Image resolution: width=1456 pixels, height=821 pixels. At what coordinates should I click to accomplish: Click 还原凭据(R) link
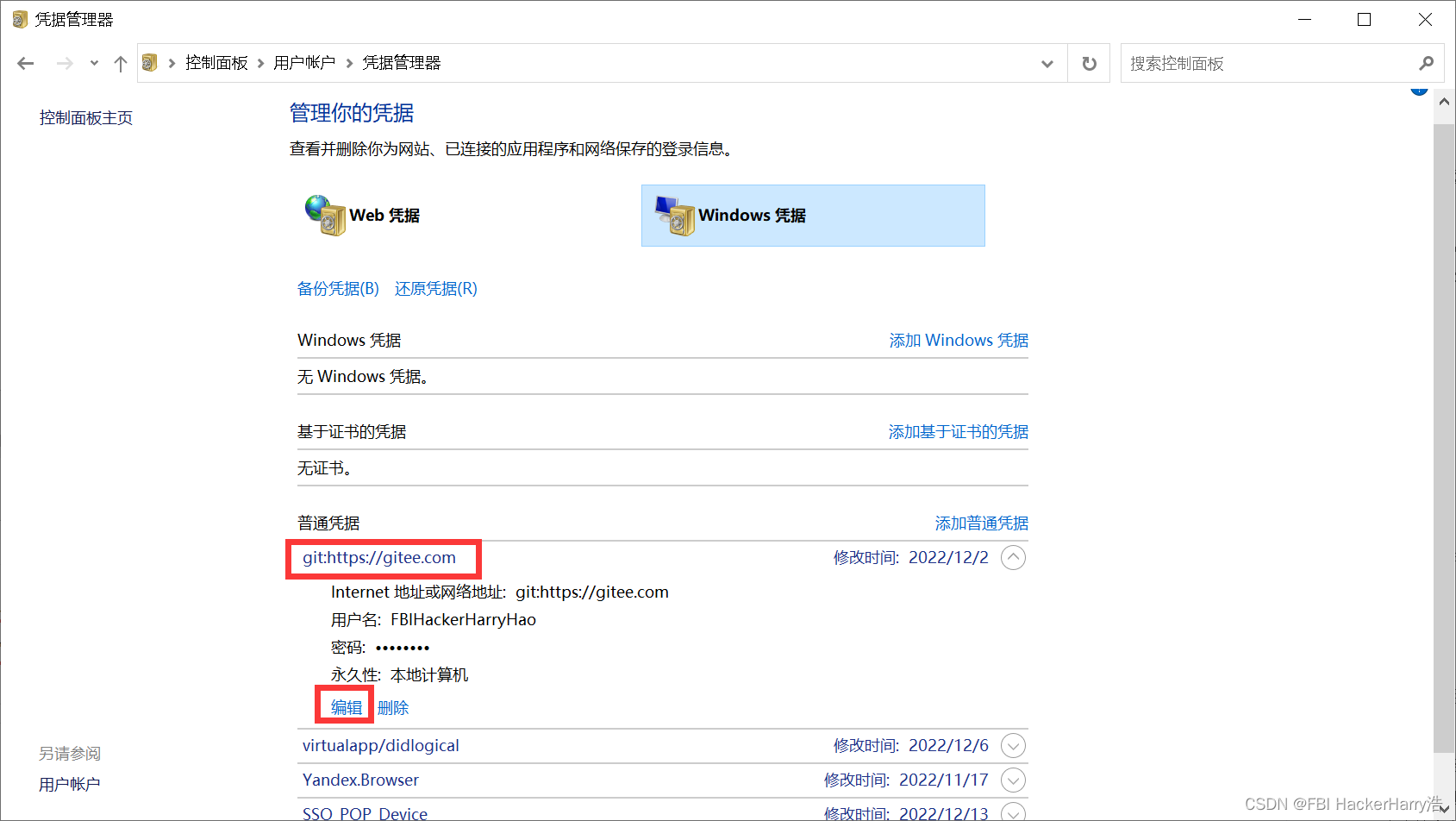coord(436,288)
